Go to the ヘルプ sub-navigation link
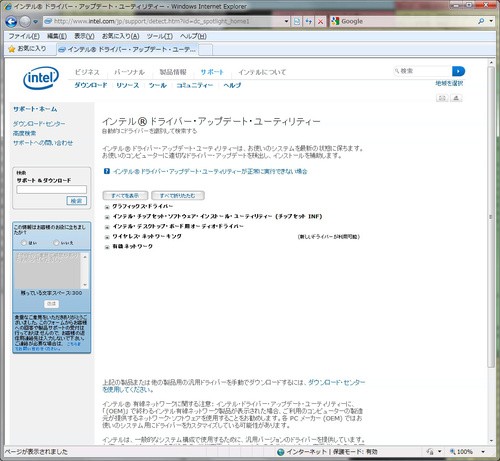 232,85
